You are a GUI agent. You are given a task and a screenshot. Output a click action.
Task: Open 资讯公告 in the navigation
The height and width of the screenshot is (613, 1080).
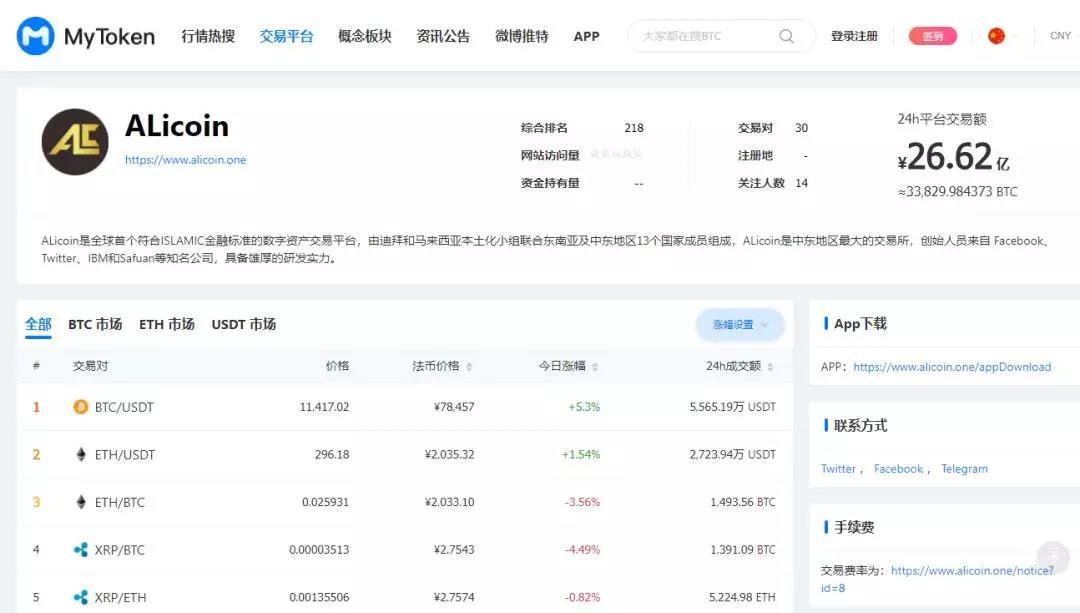(x=444, y=36)
